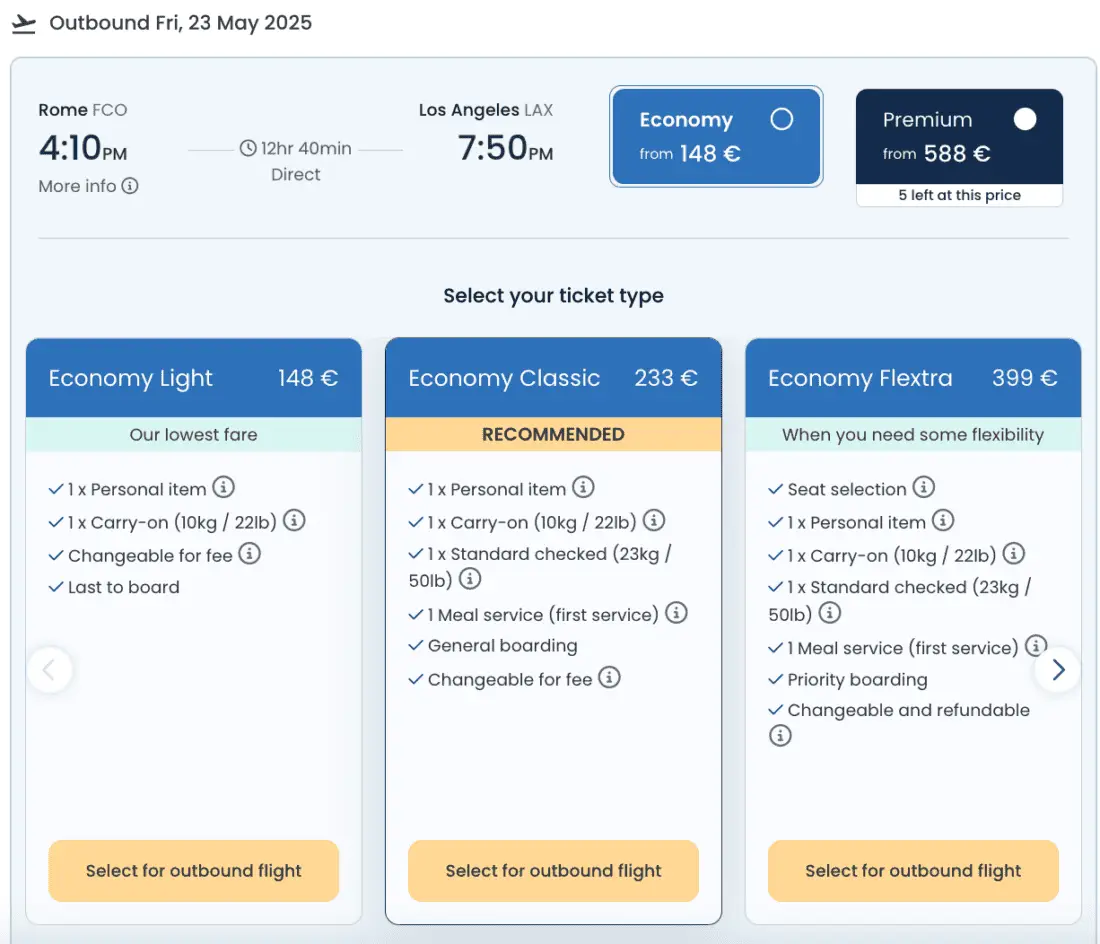This screenshot has height=944, width=1100.
Task: Select the Economy fare radio button
Action: [782, 120]
